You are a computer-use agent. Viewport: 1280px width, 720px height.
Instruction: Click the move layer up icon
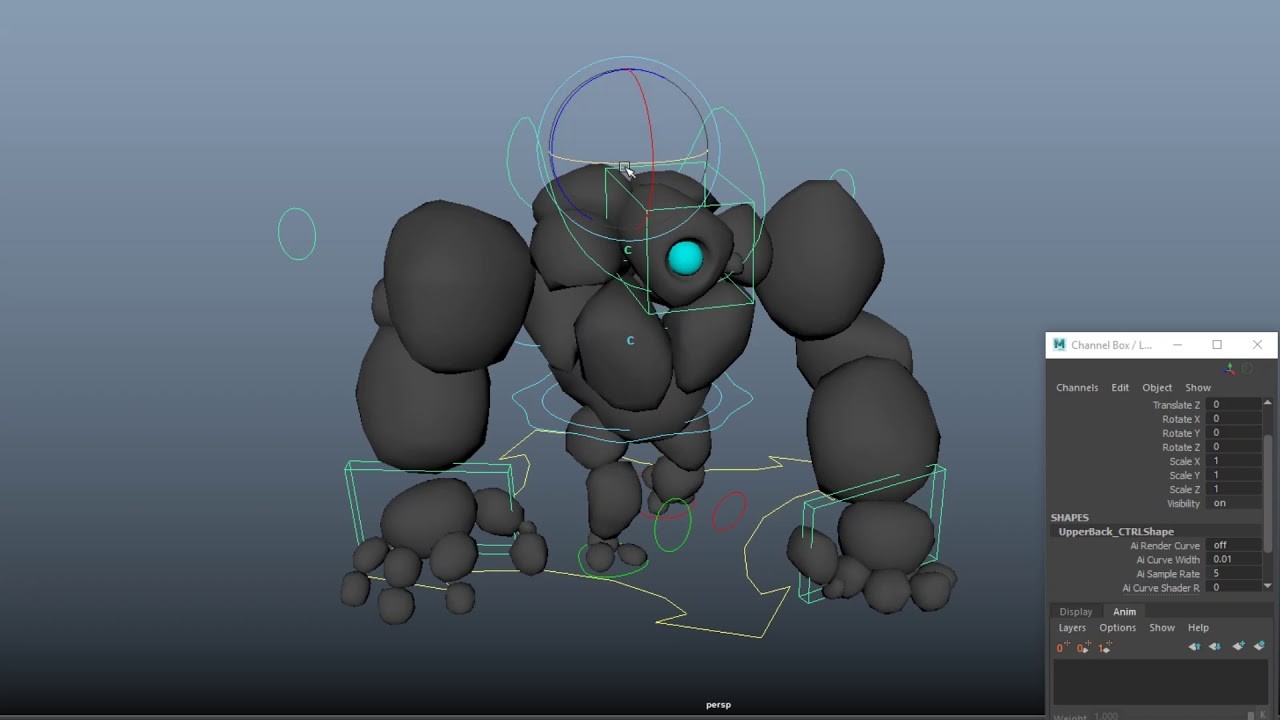pos(1195,647)
